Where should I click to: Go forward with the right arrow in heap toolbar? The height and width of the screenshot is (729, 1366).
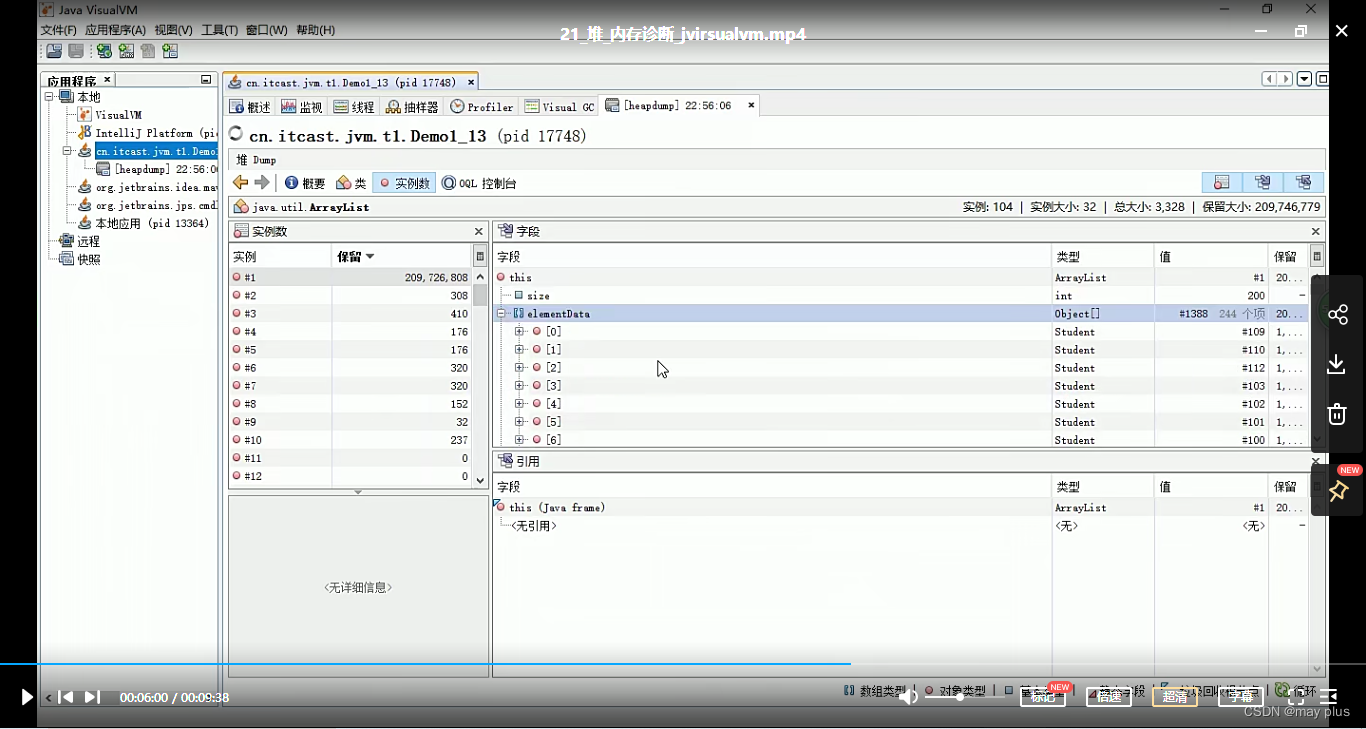coord(262,182)
